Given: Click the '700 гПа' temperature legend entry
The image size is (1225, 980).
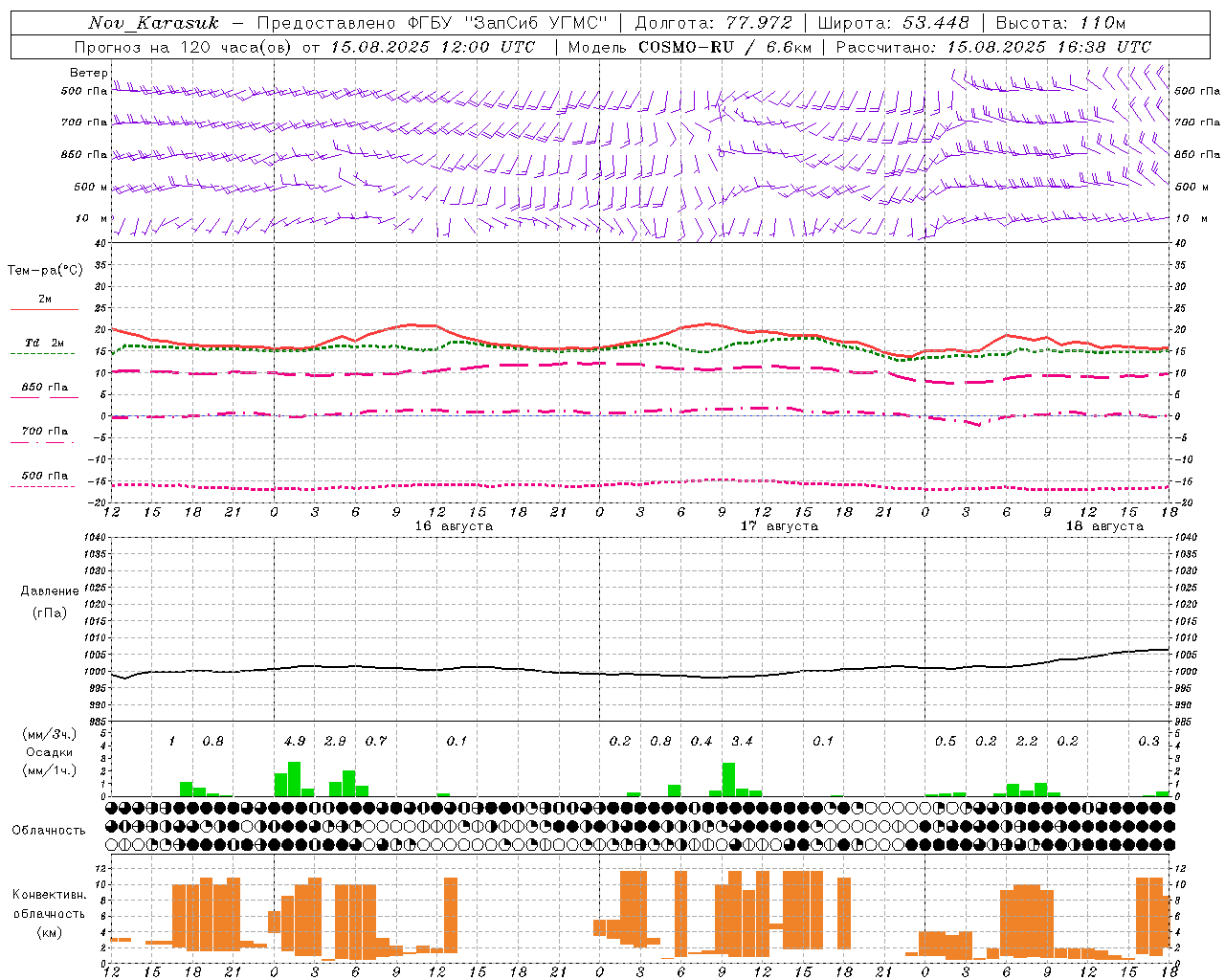Looking at the screenshot, I should click(x=45, y=432).
